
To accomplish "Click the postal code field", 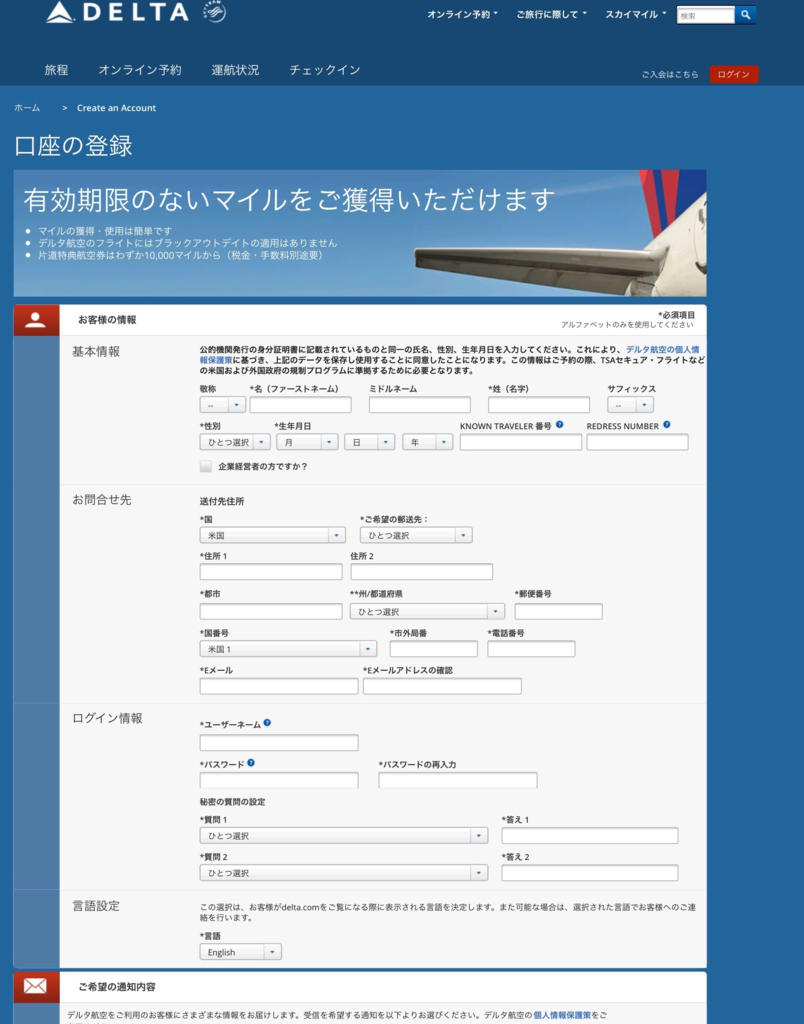I will (558, 612).
